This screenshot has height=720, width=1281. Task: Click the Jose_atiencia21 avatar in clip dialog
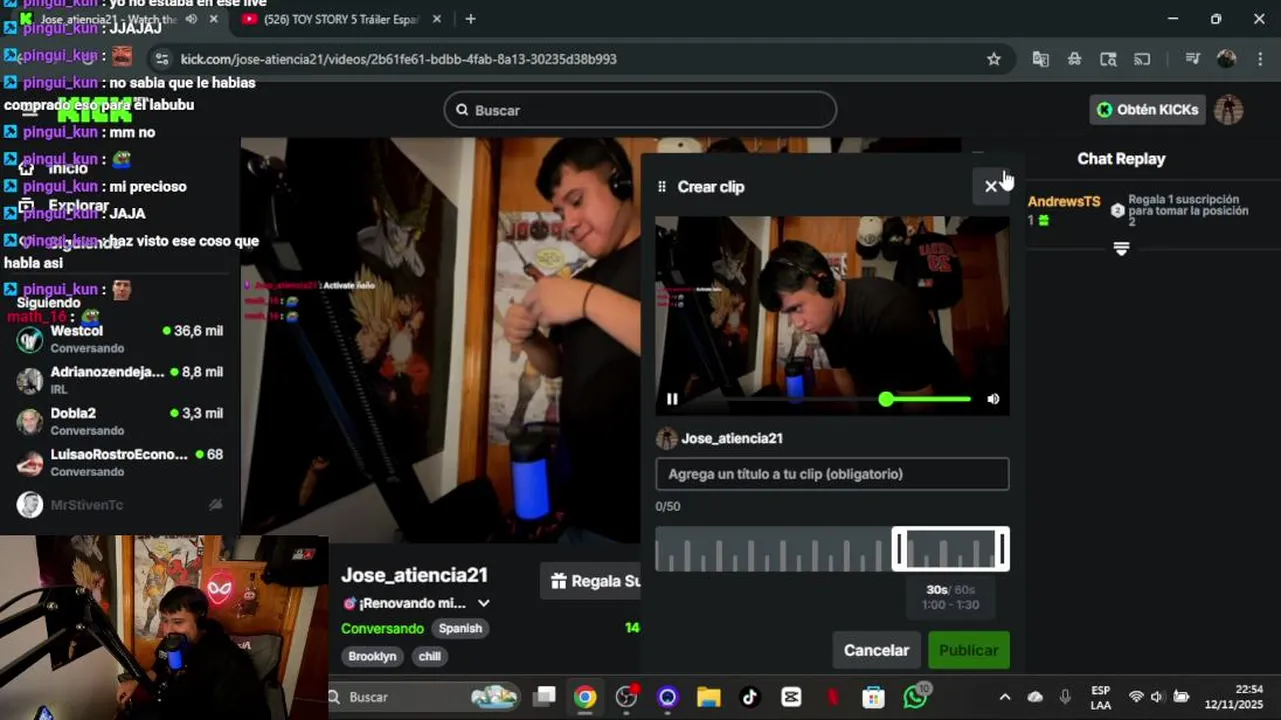pos(666,438)
